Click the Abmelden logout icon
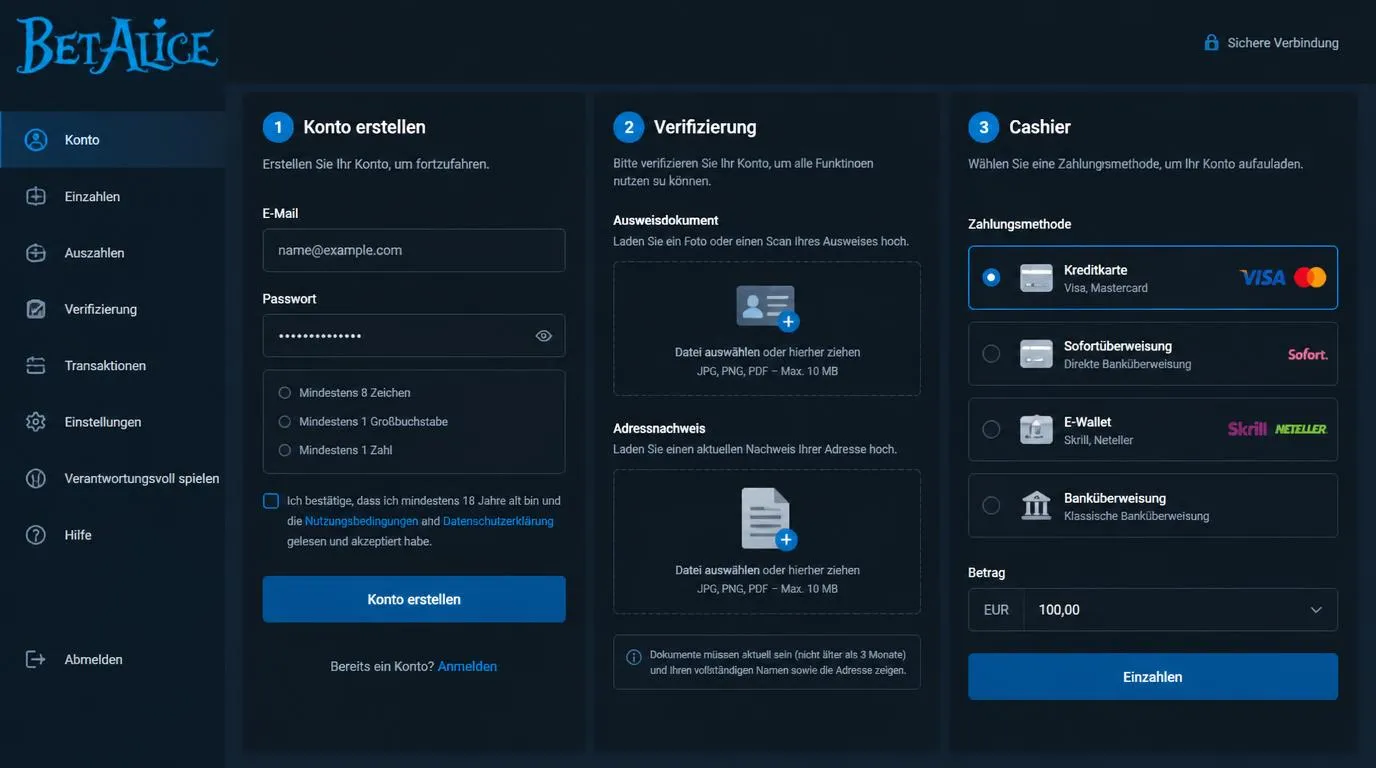This screenshot has height=768, width=1376. 36,660
